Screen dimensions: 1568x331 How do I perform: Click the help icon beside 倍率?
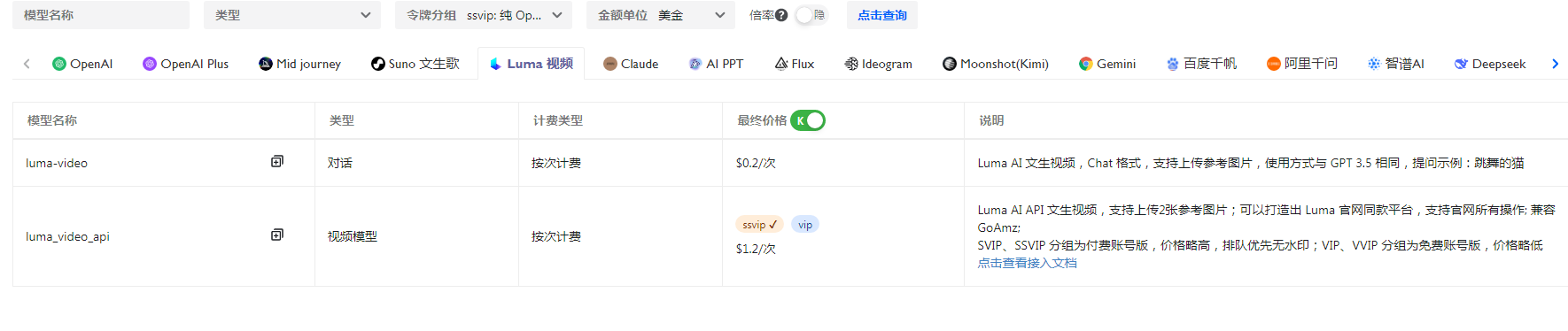(x=781, y=15)
